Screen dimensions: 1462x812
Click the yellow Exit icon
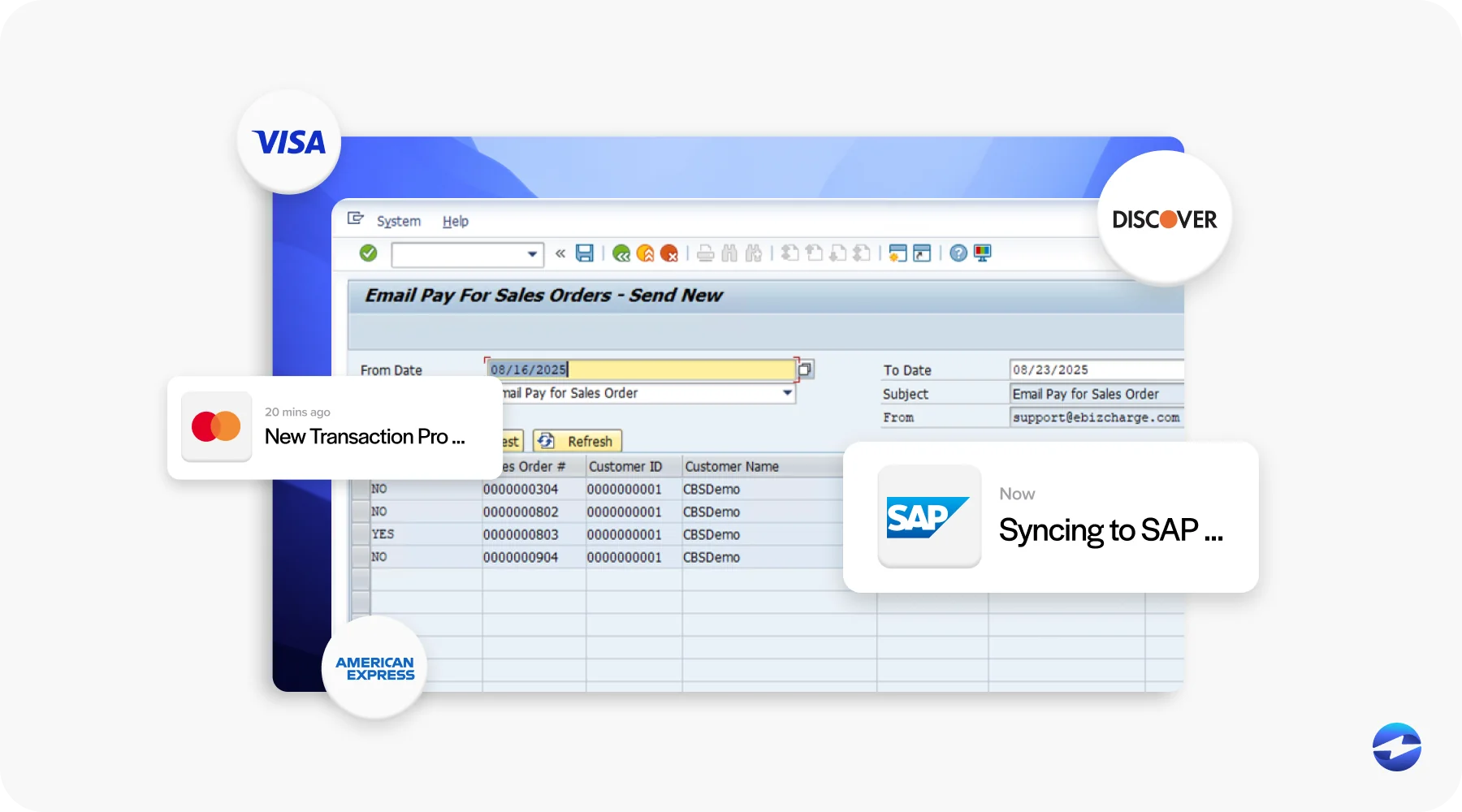(646, 253)
